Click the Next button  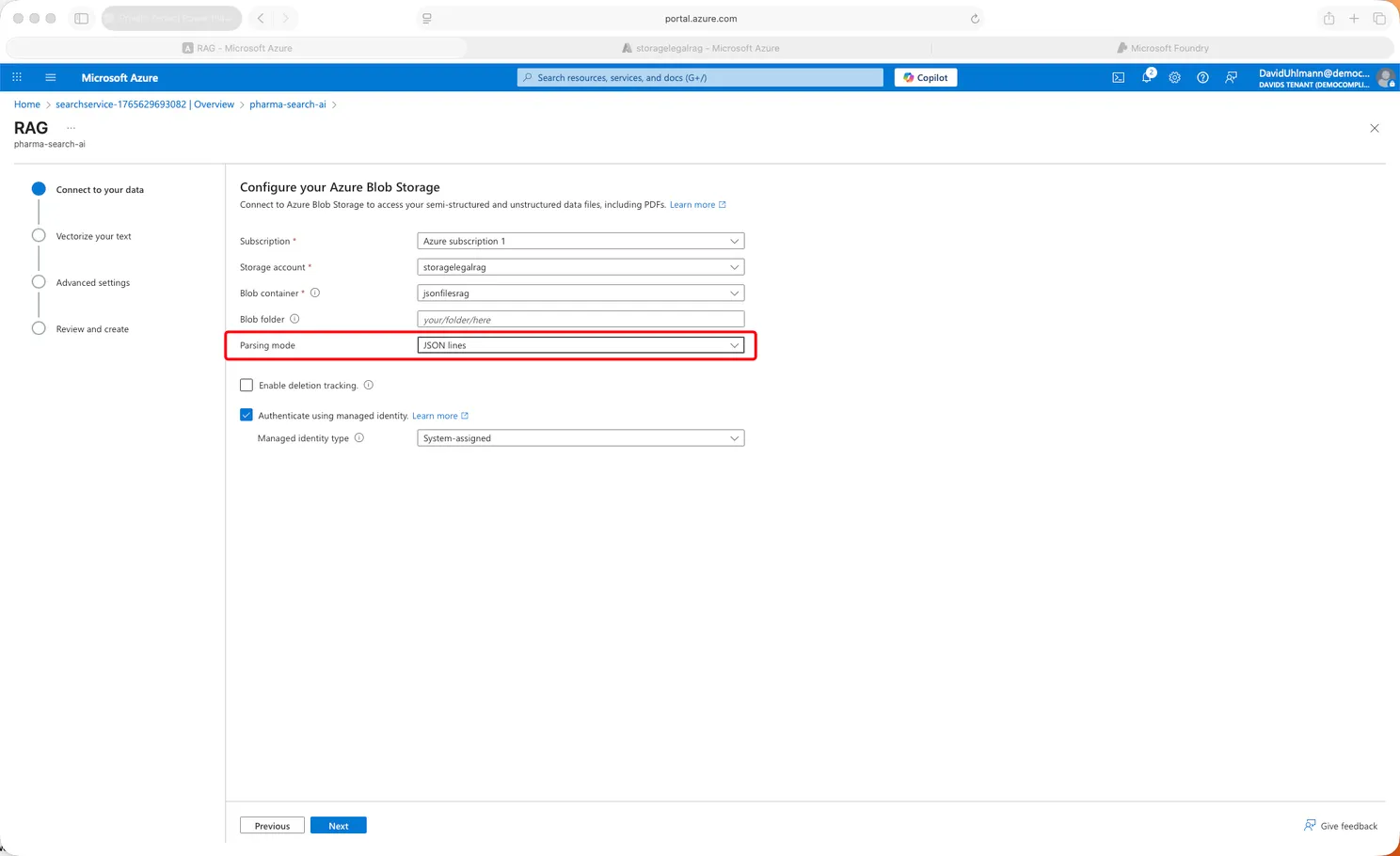[339, 826]
